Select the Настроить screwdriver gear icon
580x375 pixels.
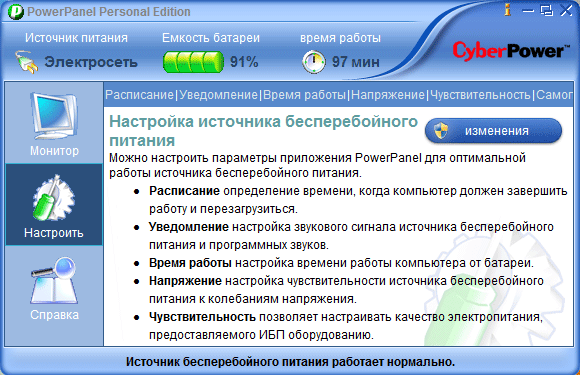pos(54,197)
